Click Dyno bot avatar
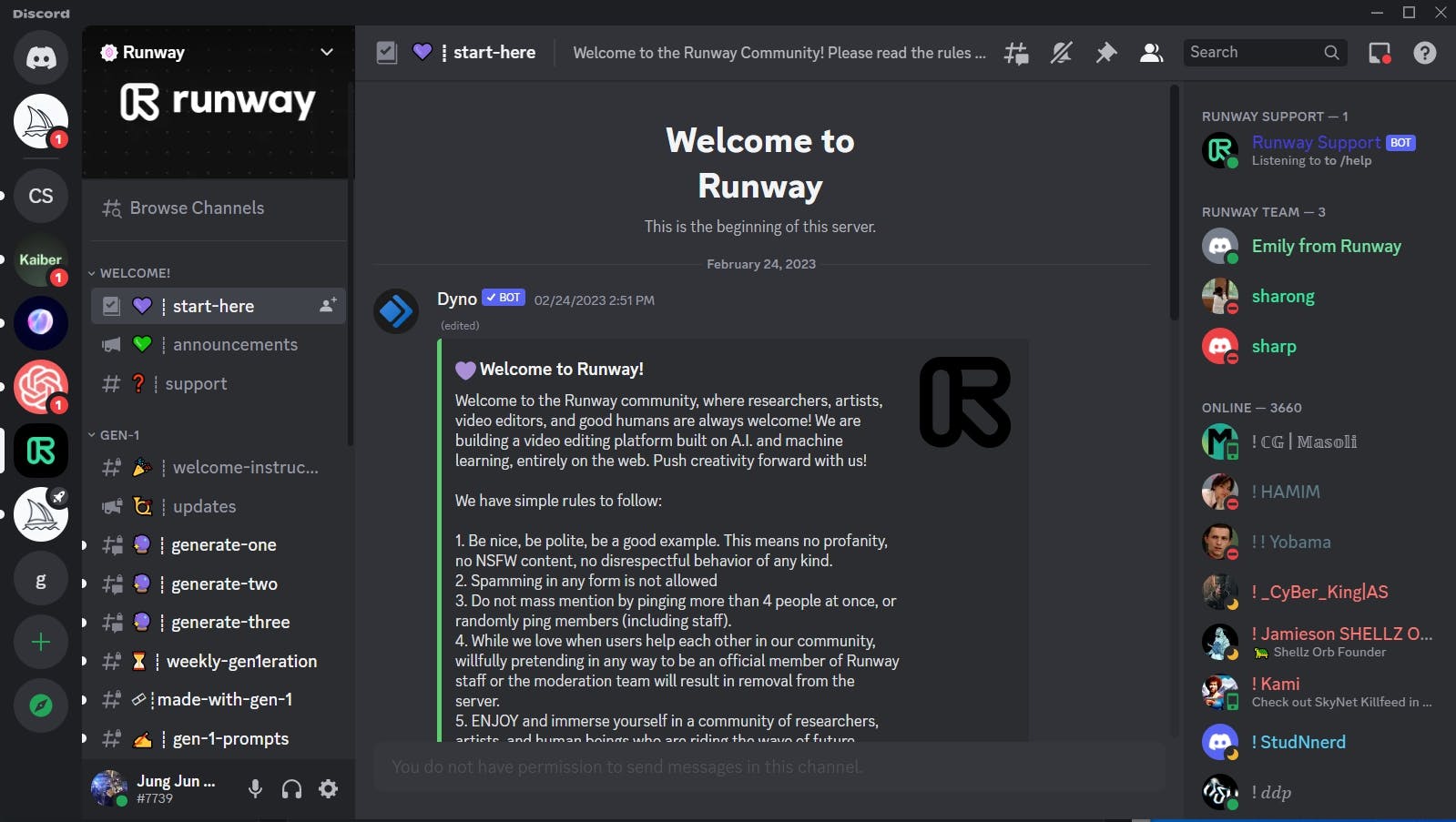The height and width of the screenshot is (822, 1456). (x=397, y=311)
